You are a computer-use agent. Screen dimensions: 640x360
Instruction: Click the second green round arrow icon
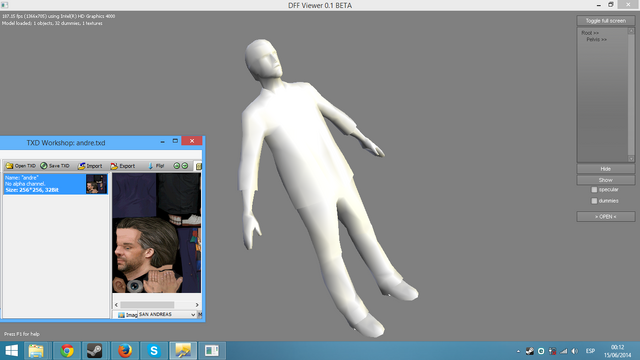click(x=184, y=166)
